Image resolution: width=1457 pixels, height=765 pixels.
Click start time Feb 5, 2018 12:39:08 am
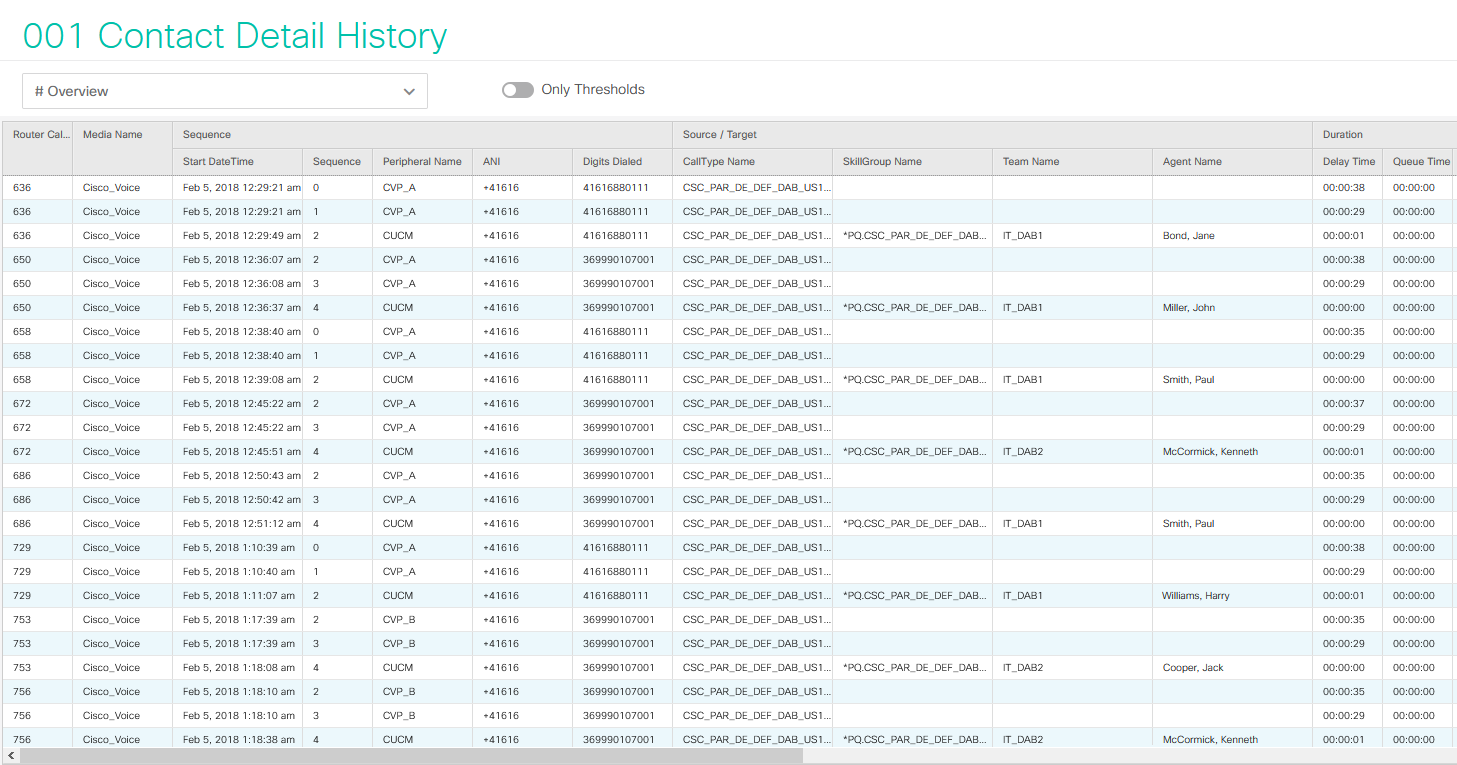pos(241,380)
